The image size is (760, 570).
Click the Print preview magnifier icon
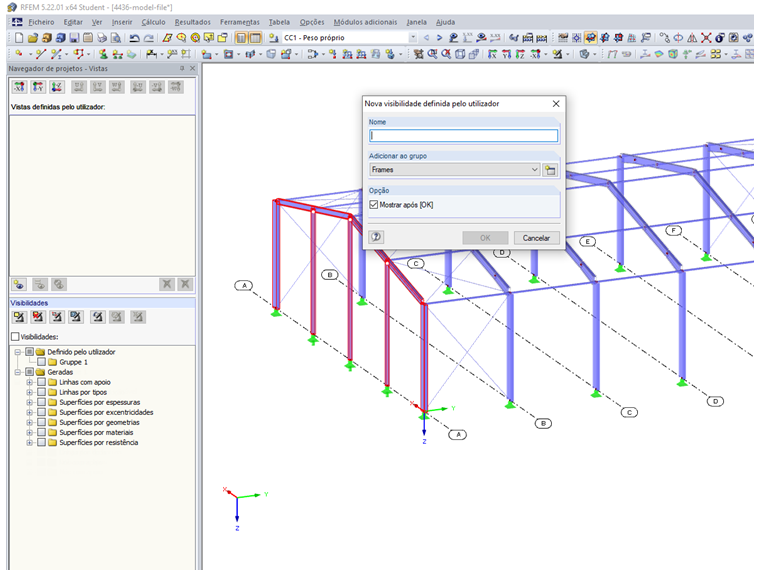(116, 38)
